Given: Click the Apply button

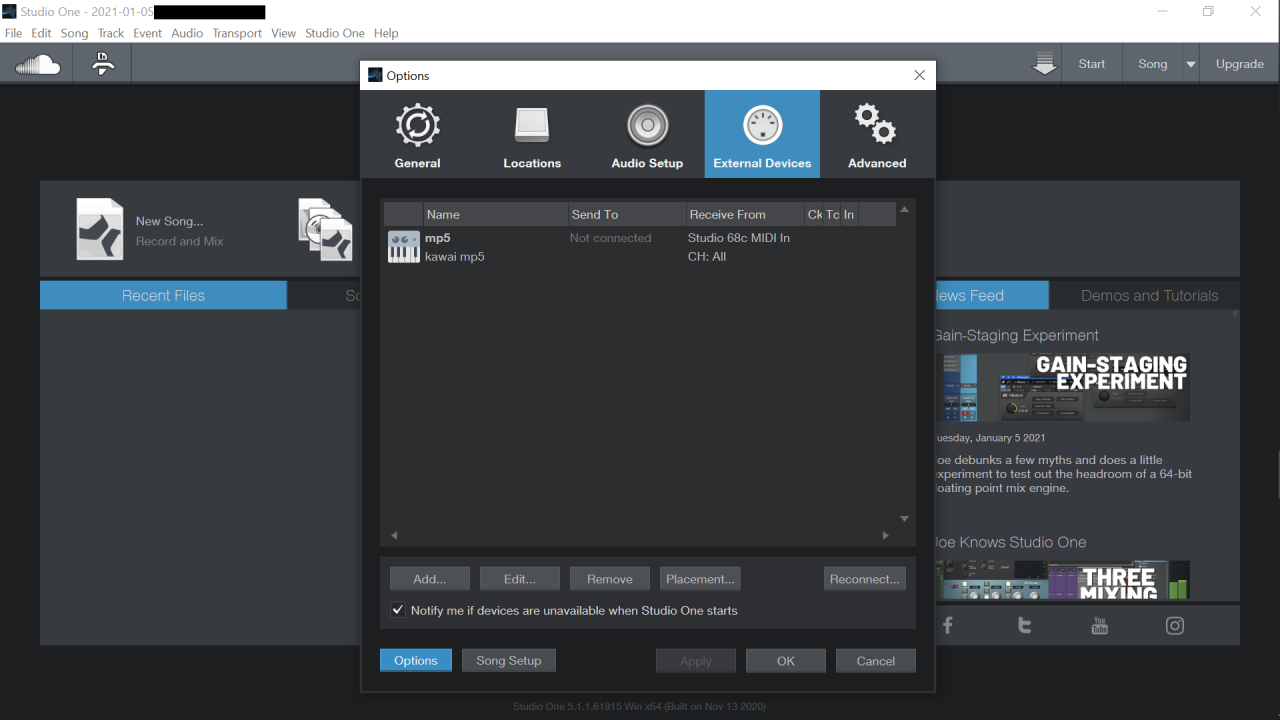Looking at the screenshot, I should [696, 661].
